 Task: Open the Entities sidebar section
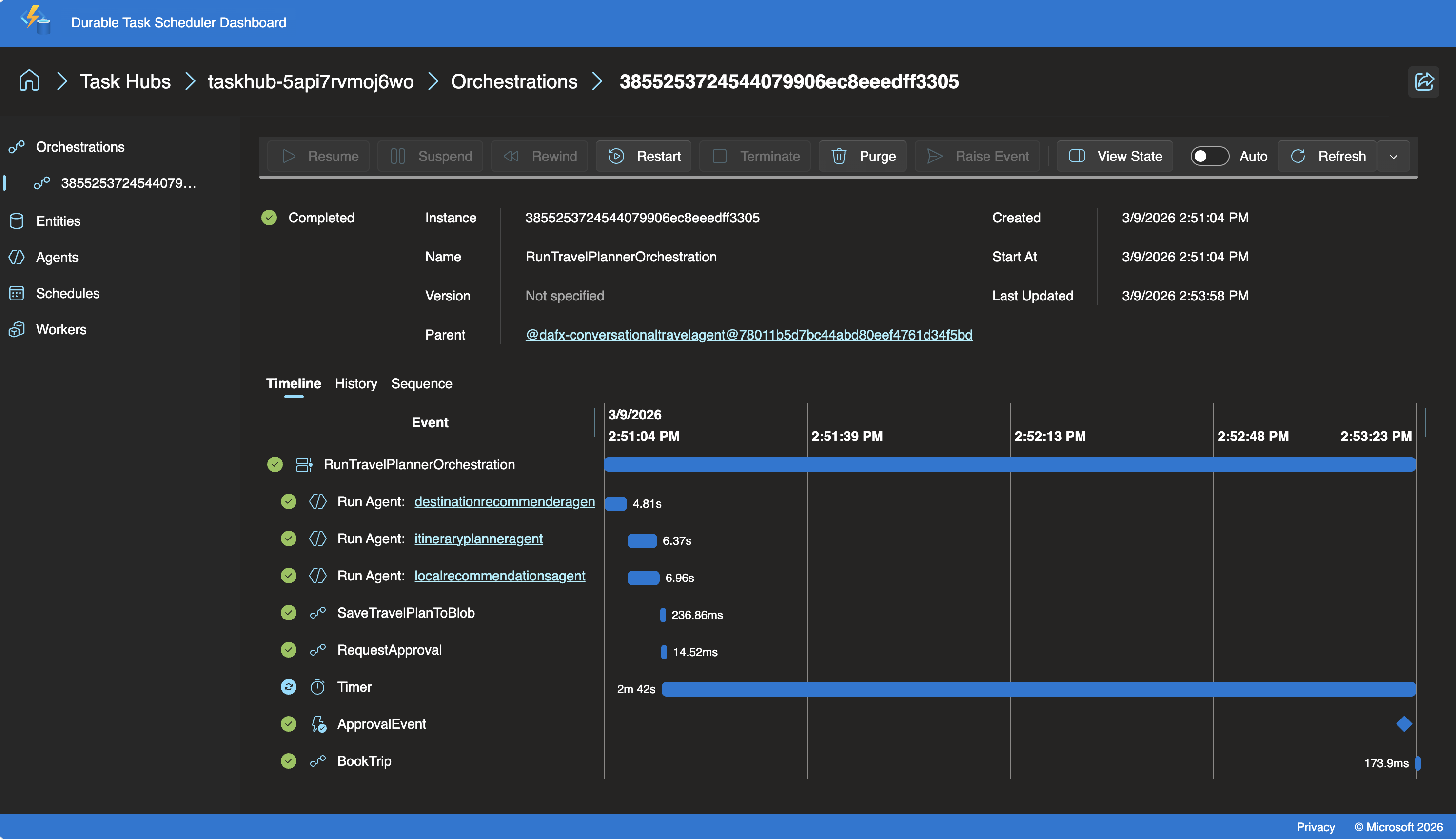(x=58, y=220)
